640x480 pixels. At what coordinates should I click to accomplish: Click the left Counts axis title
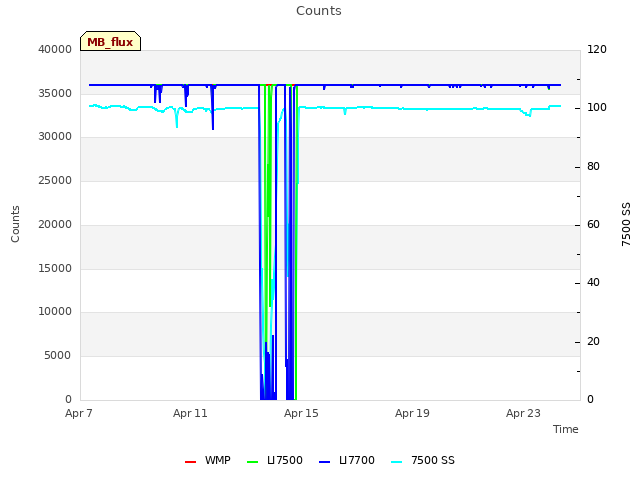(x=15, y=224)
